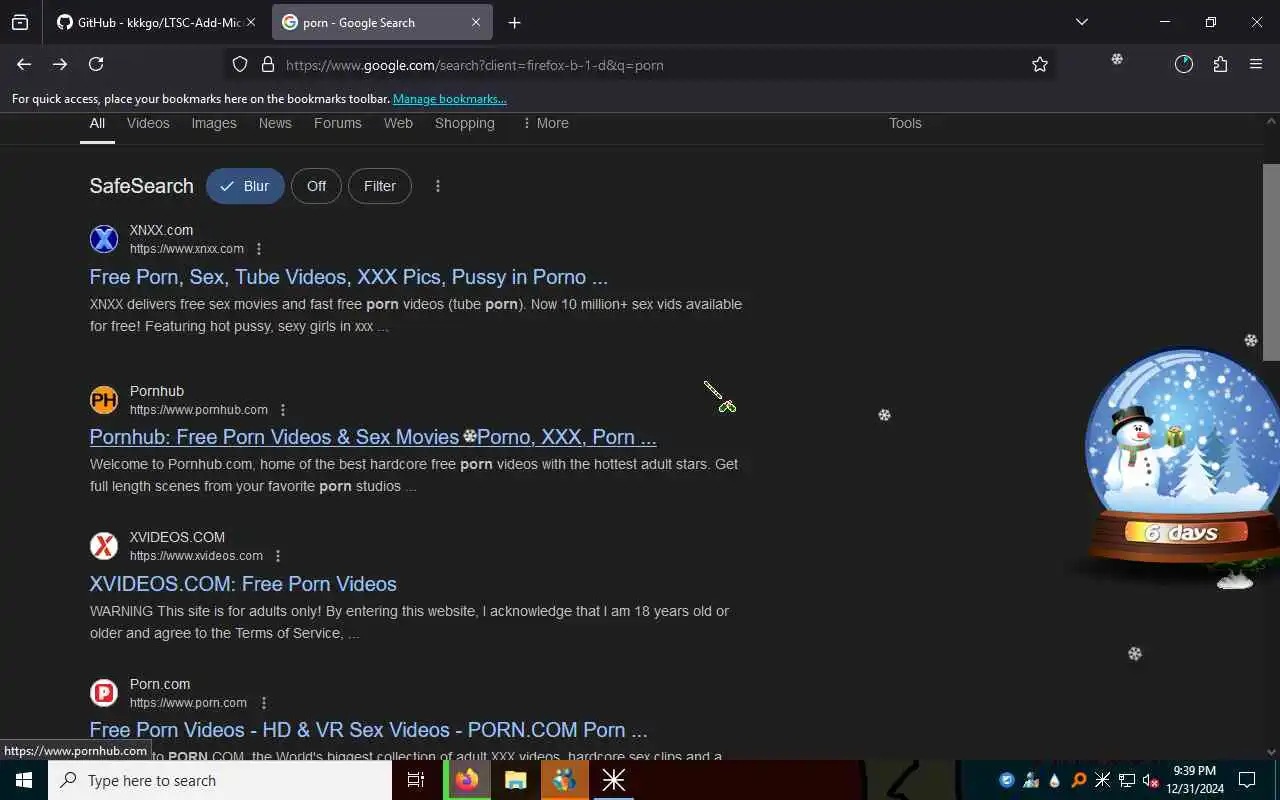
Task: Switch to Web results tab
Action: [398, 123]
